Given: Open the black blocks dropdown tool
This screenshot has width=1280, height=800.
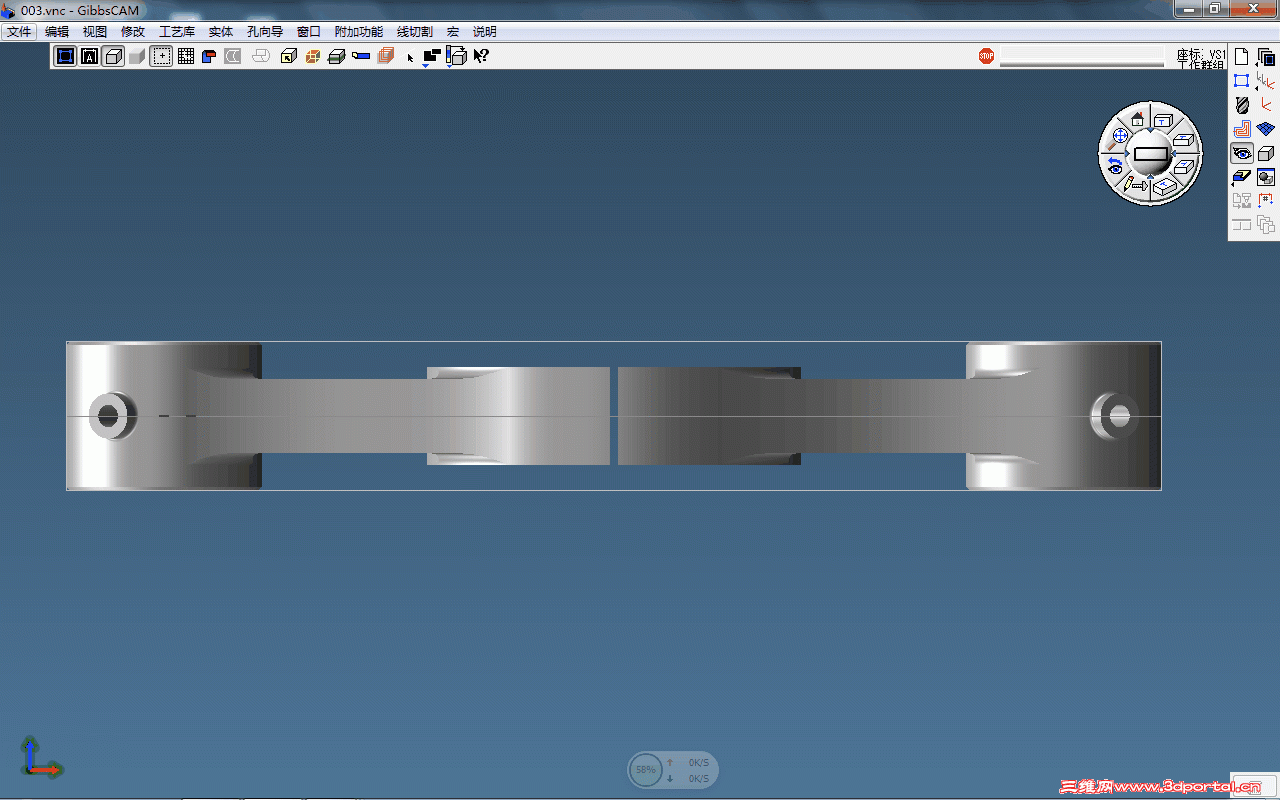Looking at the screenshot, I should [x=432, y=56].
